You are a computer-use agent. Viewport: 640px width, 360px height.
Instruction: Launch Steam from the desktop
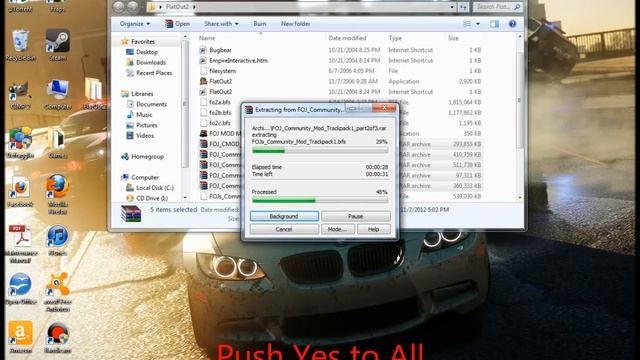[57, 45]
